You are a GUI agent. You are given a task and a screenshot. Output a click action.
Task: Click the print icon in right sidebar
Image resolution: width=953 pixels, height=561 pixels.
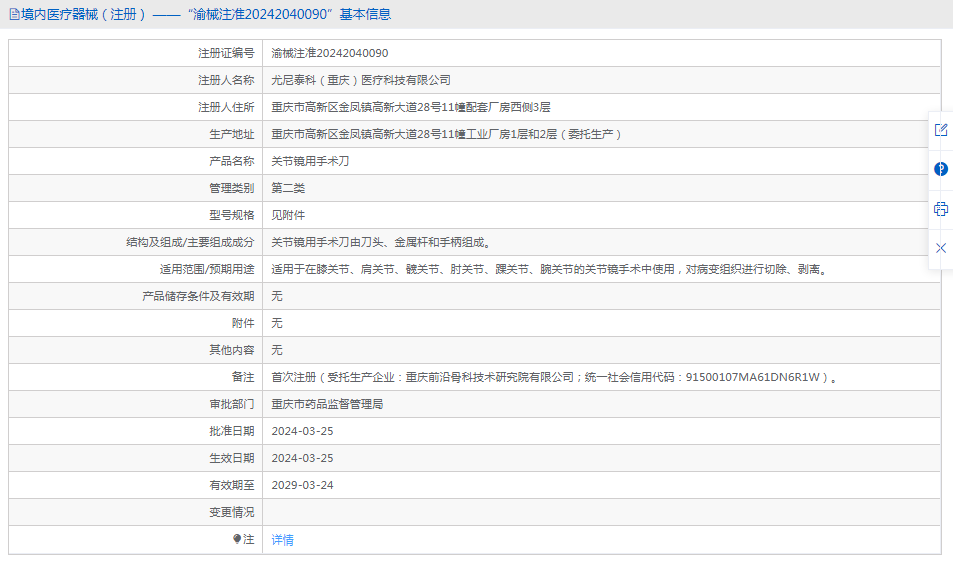pos(941,209)
